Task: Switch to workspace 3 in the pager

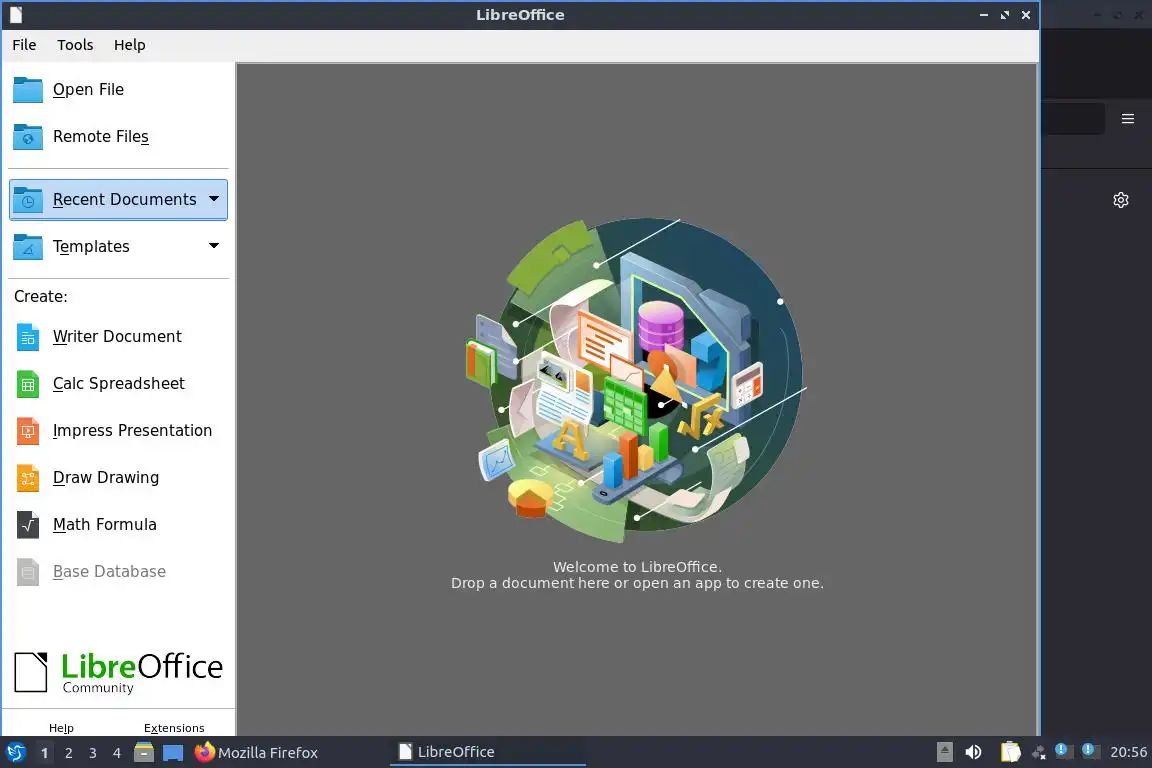Action: 93,753
